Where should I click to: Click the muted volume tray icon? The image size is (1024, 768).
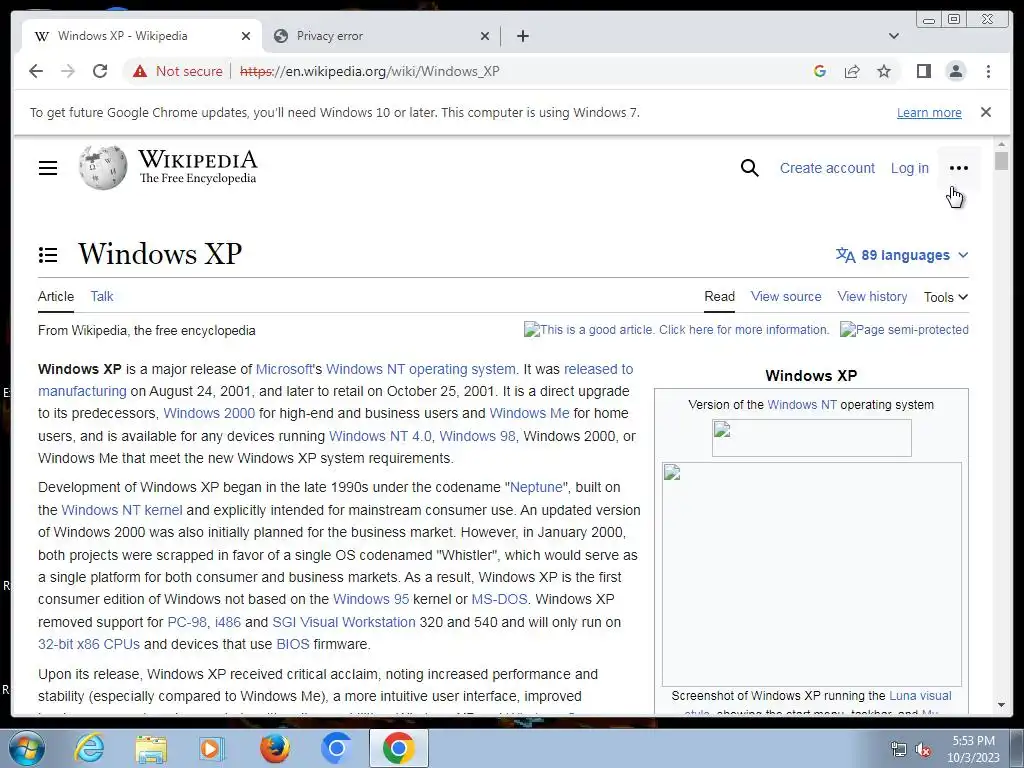coord(923,750)
